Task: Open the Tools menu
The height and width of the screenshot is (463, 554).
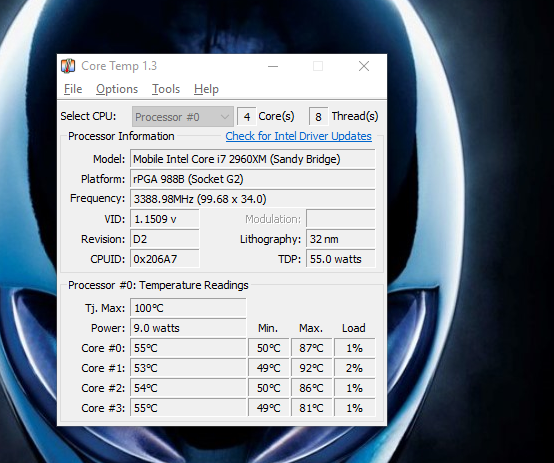Action: [x=166, y=89]
